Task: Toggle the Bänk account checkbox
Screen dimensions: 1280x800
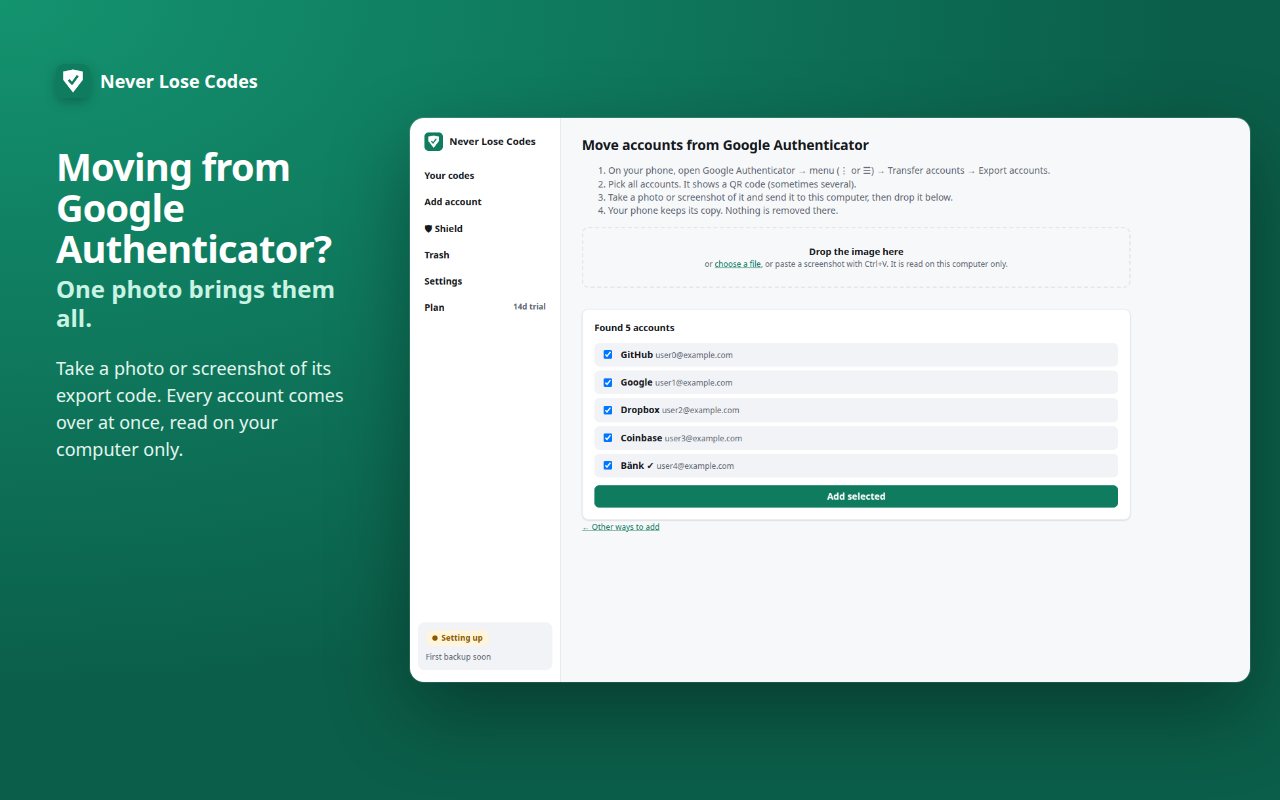Action: tap(608, 465)
